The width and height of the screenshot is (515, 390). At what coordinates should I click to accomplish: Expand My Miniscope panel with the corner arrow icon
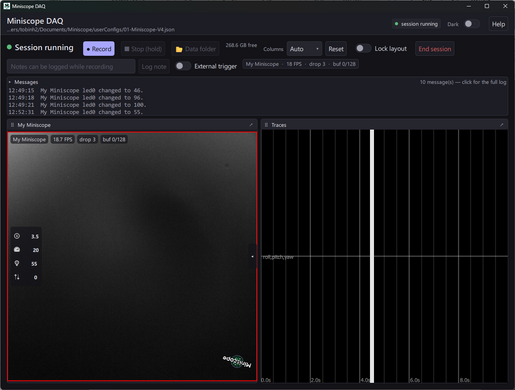[251, 125]
